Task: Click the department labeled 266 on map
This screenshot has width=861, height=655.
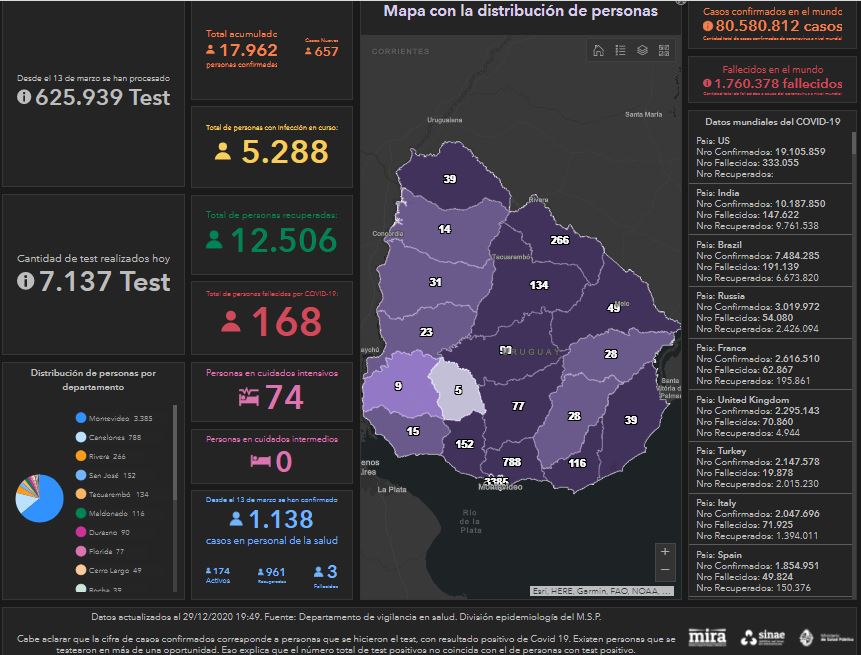Action: click(559, 240)
